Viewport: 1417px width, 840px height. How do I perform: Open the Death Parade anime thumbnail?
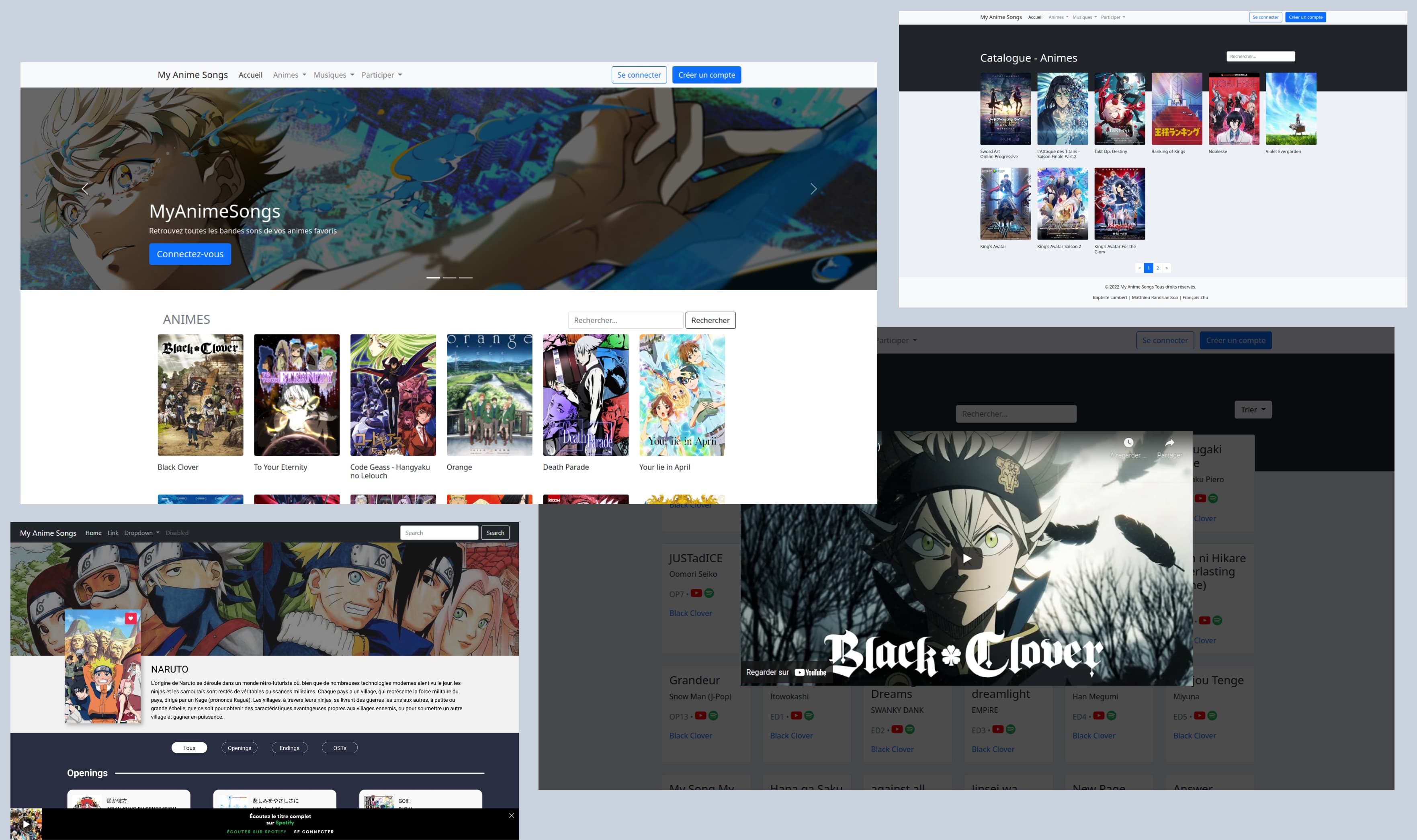pos(586,395)
